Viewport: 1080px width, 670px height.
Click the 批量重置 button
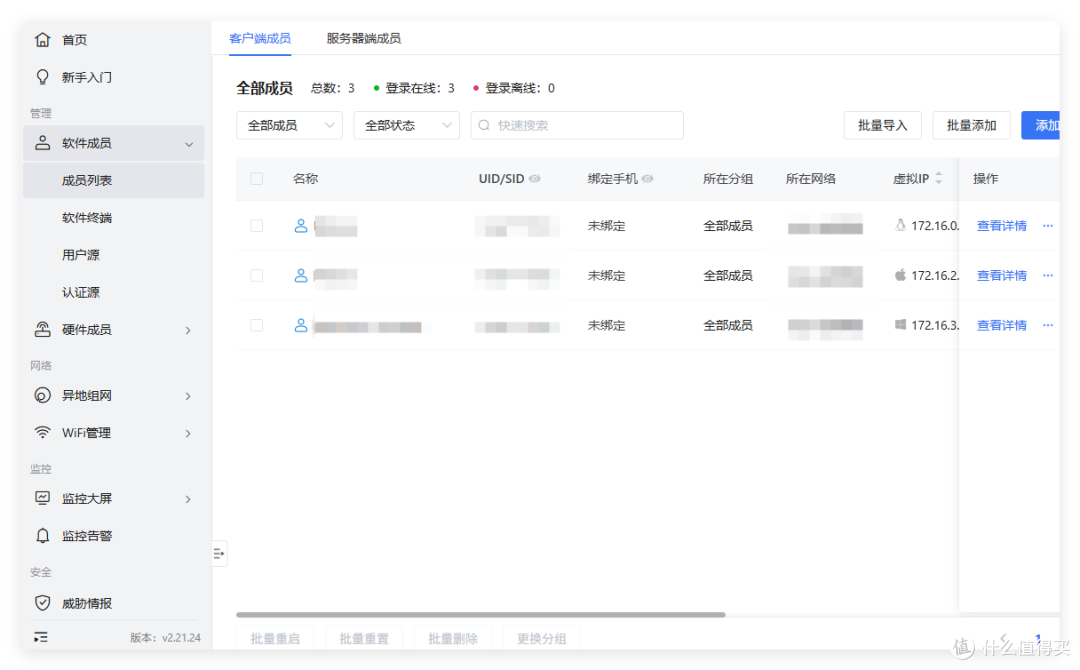(364, 638)
